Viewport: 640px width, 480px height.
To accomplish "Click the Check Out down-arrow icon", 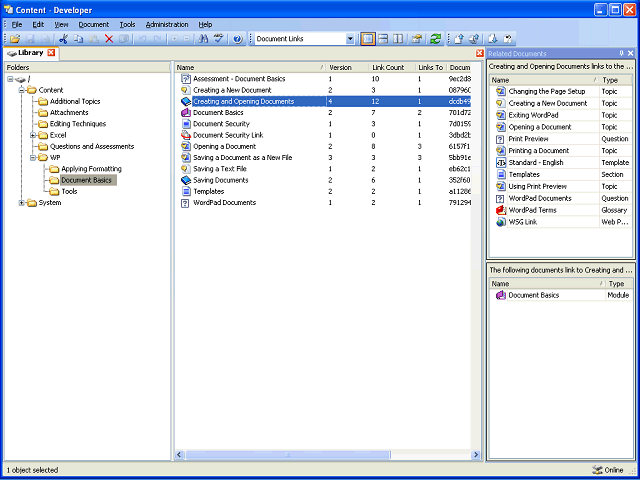I will (493, 39).
